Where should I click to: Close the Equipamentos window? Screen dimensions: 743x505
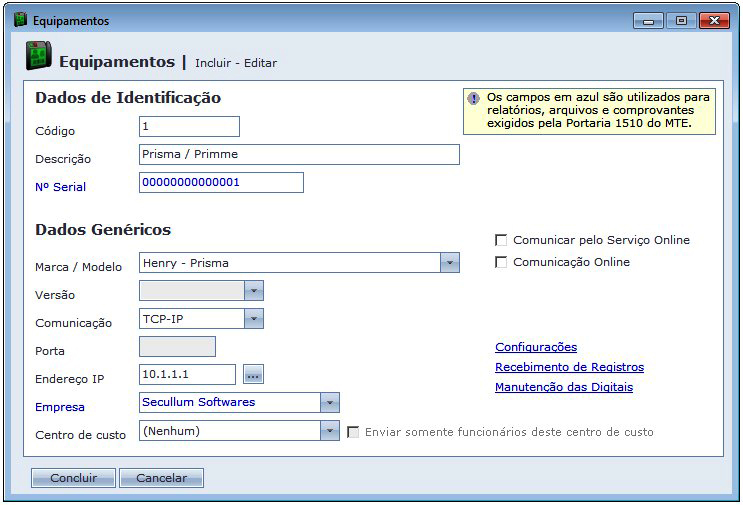[714, 20]
